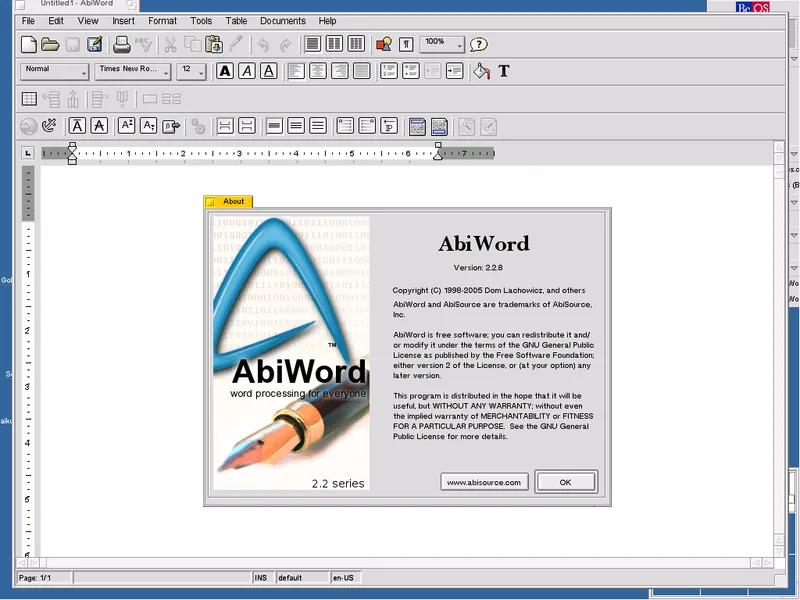The height and width of the screenshot is (600, 800).
Task: Set two column layout
Action: click(x=334, y=44)
